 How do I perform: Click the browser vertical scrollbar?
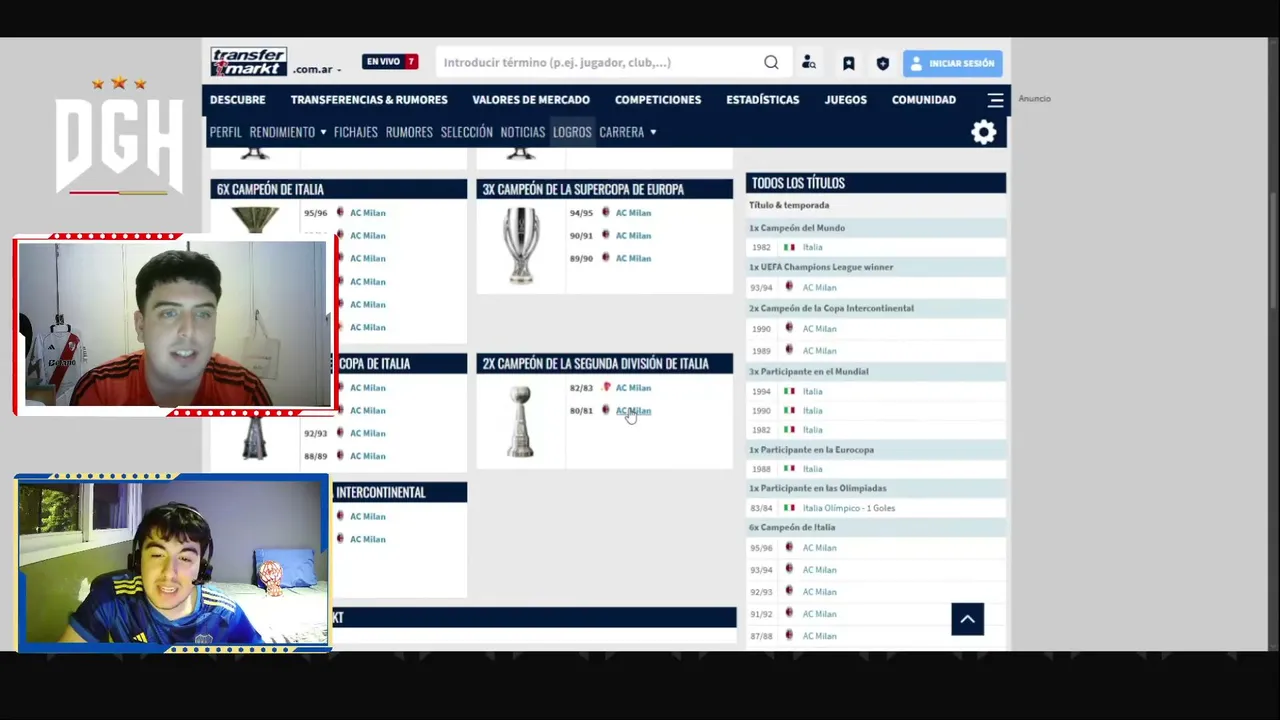(1273, 345)
